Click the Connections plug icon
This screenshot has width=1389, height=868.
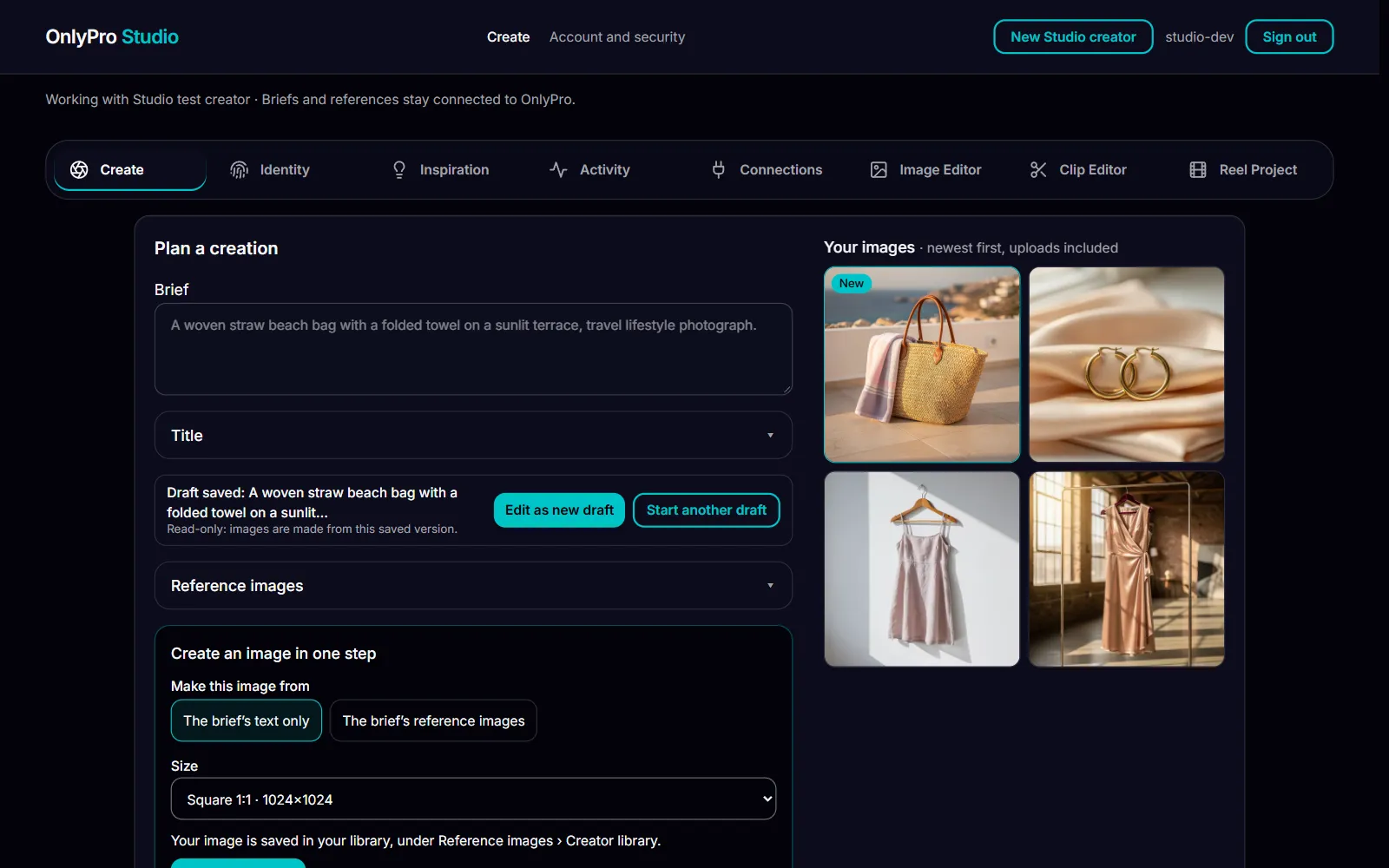pos(719,170)
